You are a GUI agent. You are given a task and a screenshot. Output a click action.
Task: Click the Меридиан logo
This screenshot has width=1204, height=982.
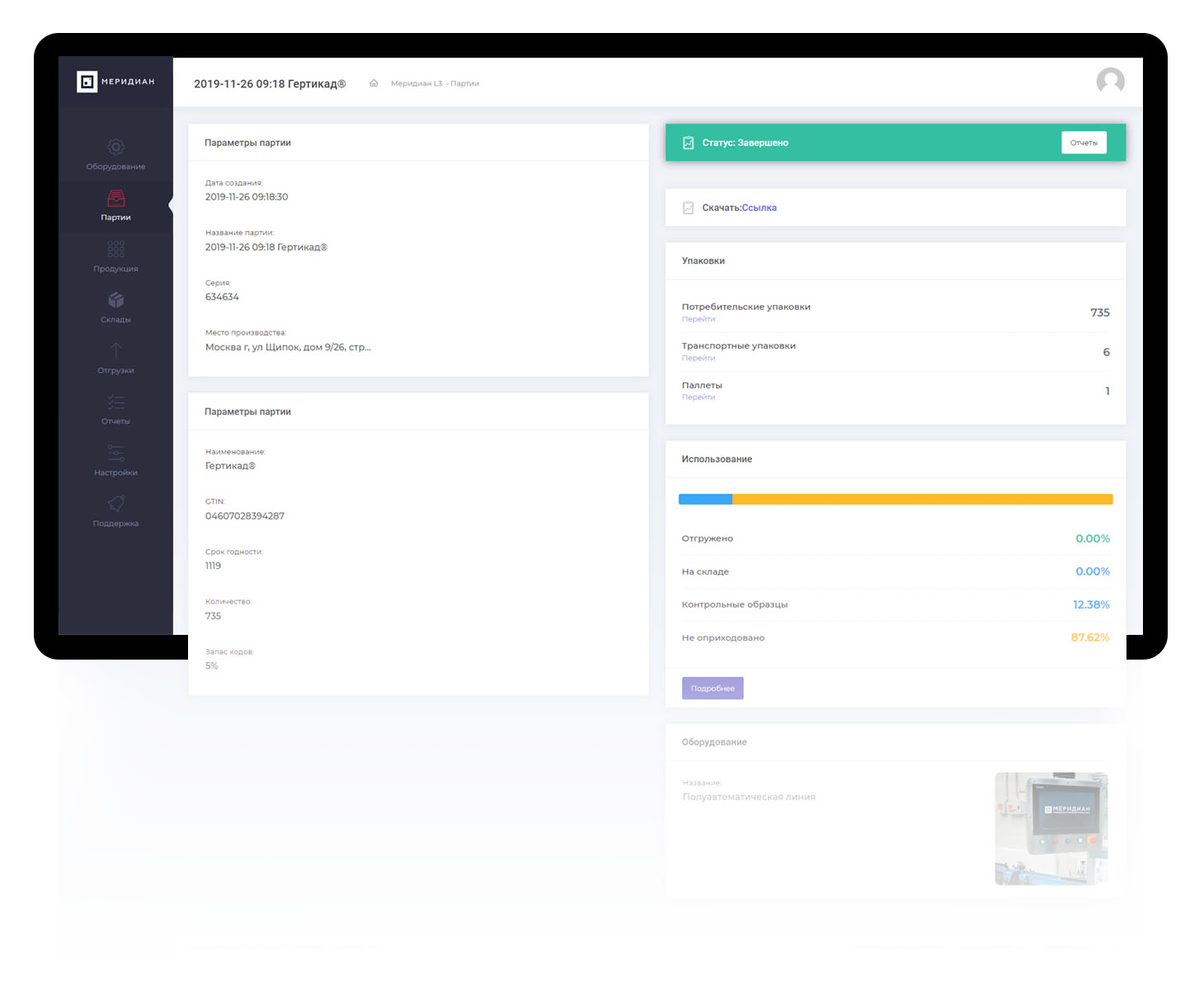tap(115, 82)
